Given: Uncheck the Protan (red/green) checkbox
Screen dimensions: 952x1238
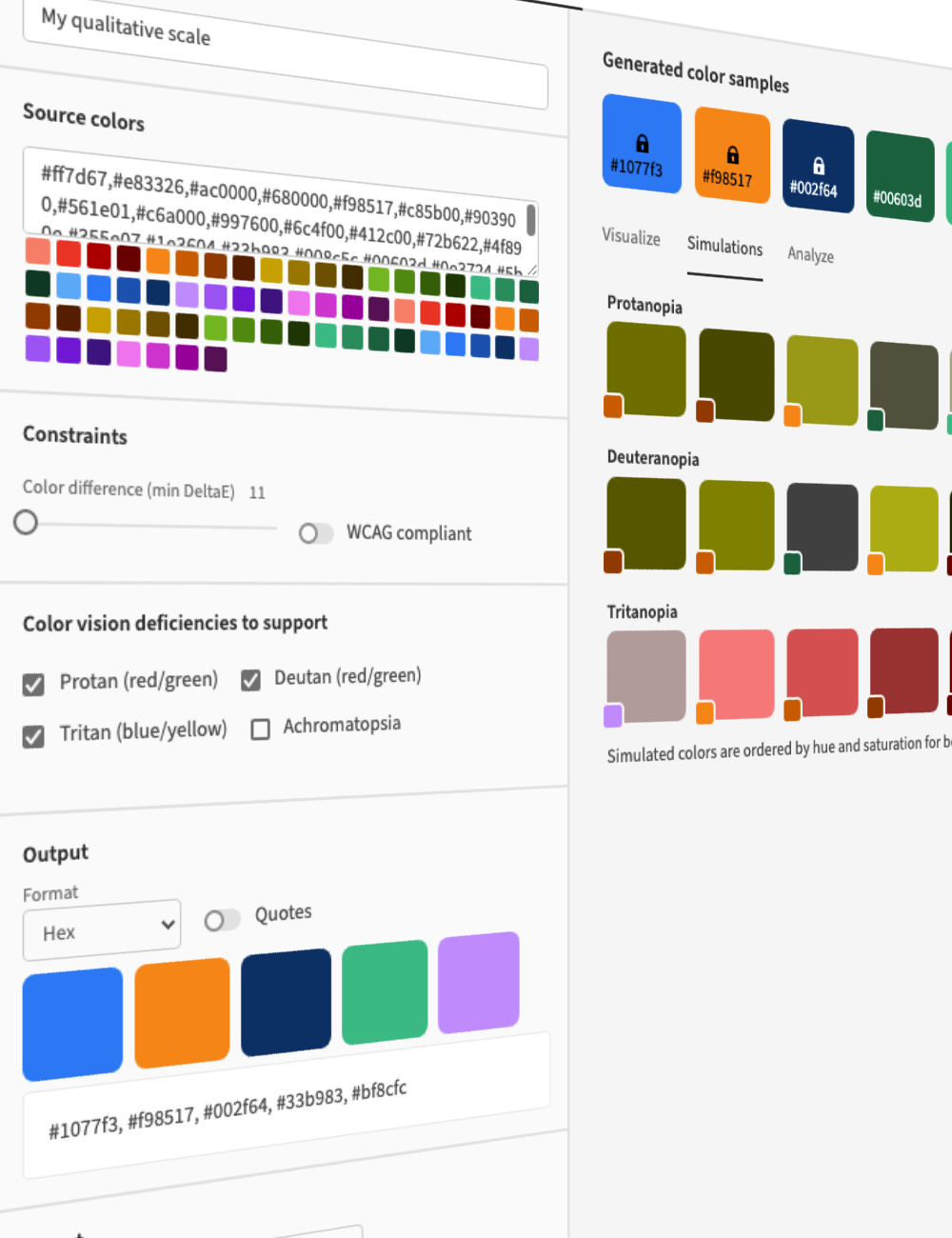Looking at the screenshot, I should pos(33,685).
